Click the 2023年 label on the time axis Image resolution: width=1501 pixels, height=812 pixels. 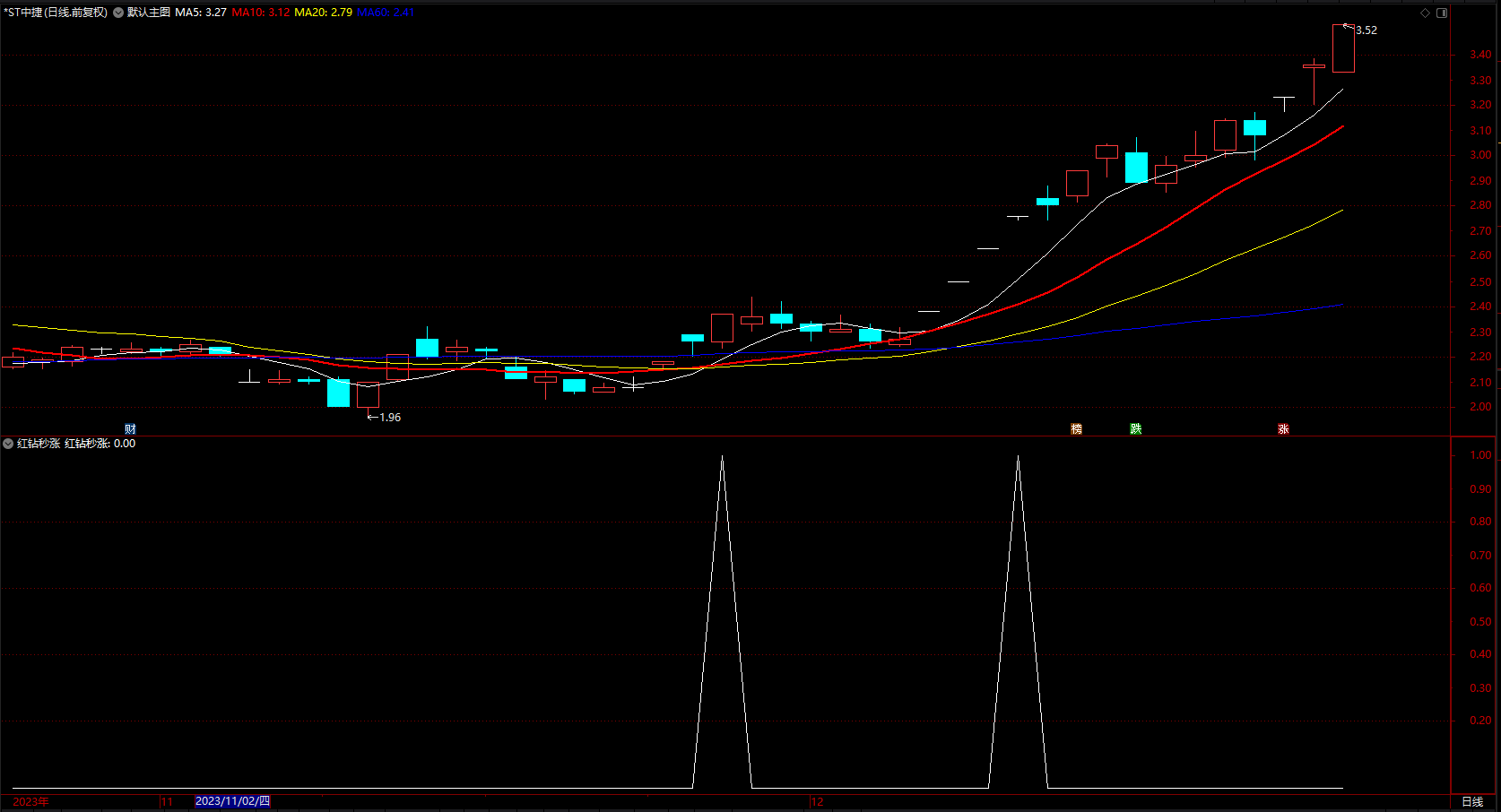pos(31,801)
